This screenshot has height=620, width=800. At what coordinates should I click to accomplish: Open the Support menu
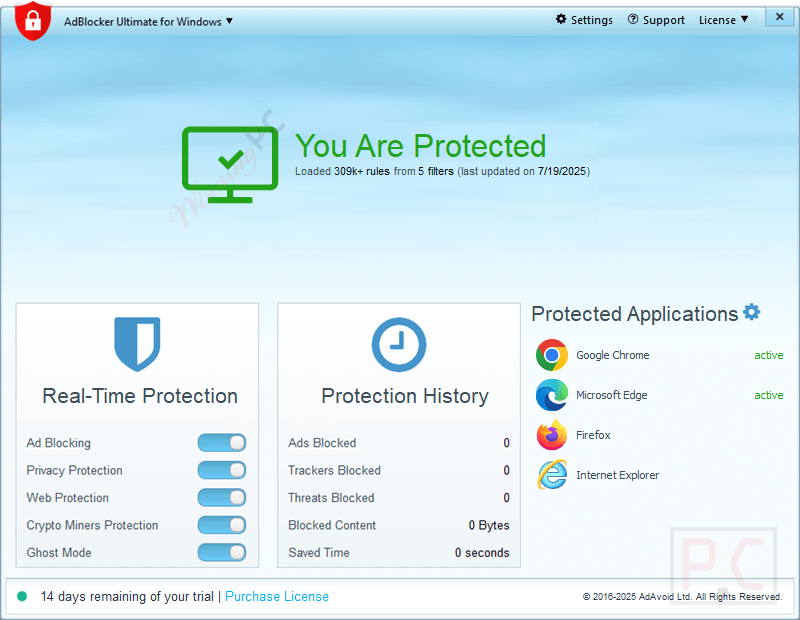coord(656,20)
